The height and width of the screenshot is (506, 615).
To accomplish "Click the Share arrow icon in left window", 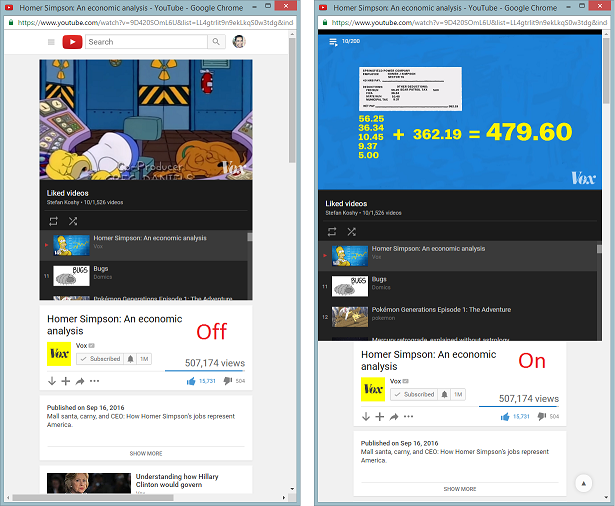I will point(80,381).
